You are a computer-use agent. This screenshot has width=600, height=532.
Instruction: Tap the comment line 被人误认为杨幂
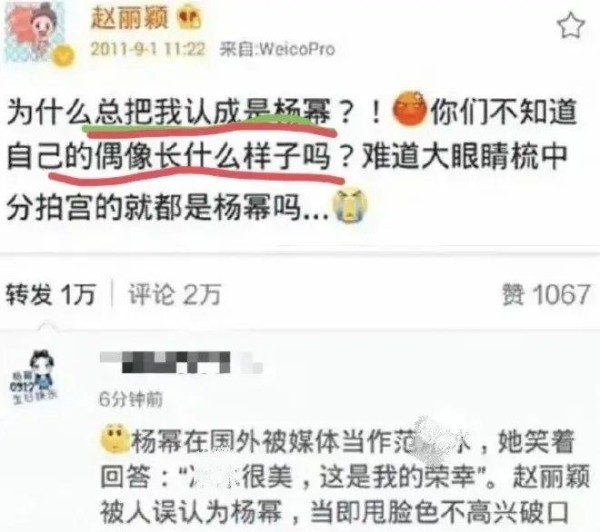(191, 512)
